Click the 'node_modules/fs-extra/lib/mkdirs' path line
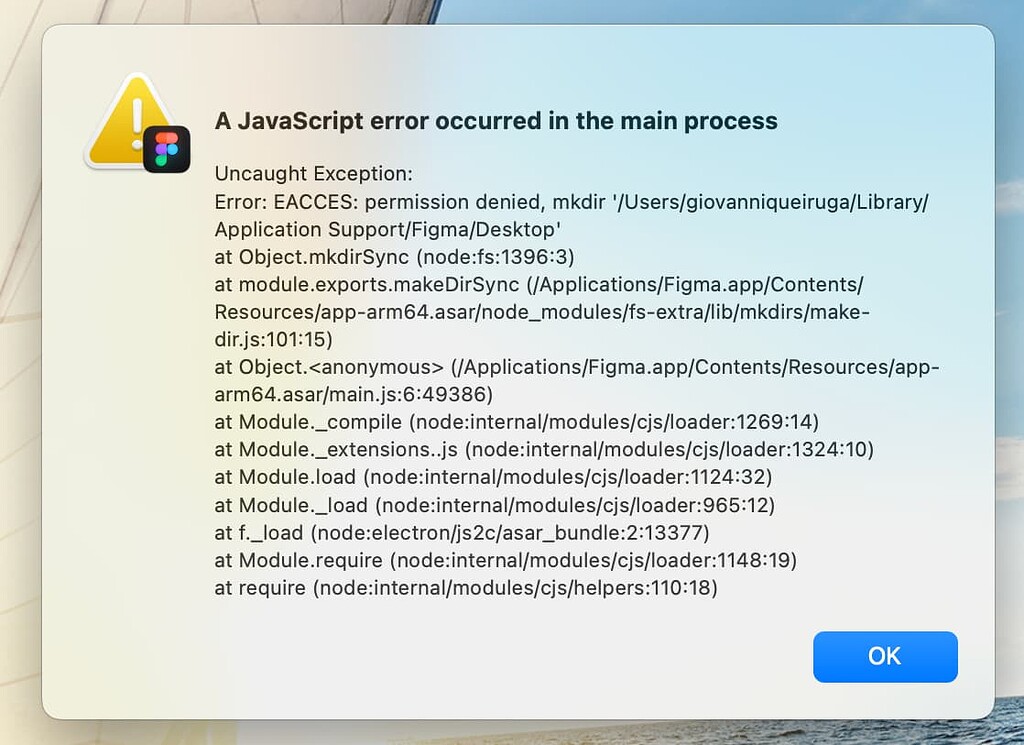 point(542,312)
